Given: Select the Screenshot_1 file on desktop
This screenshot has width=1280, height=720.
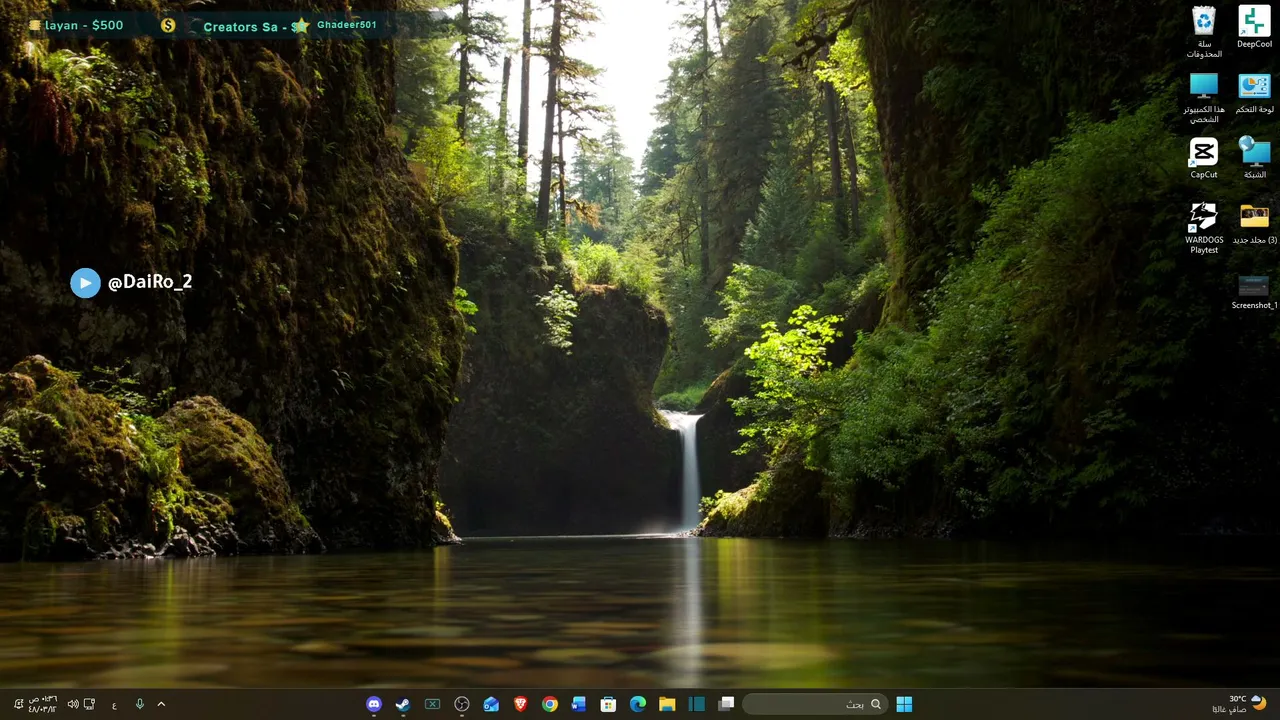Looking at the screenshot, I should [1254, 291].
